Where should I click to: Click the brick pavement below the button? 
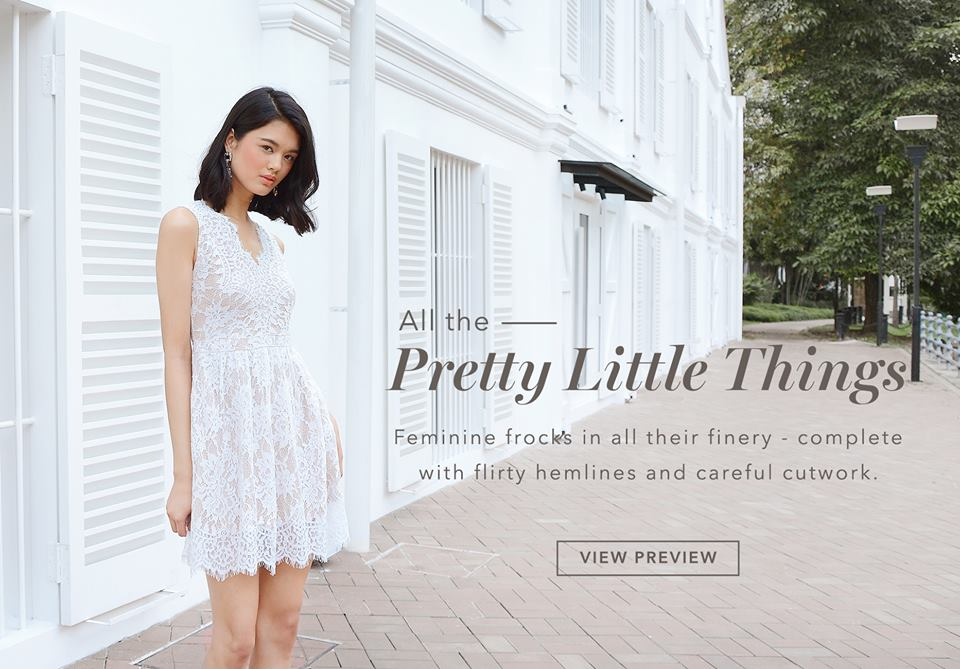pos(649,618)
